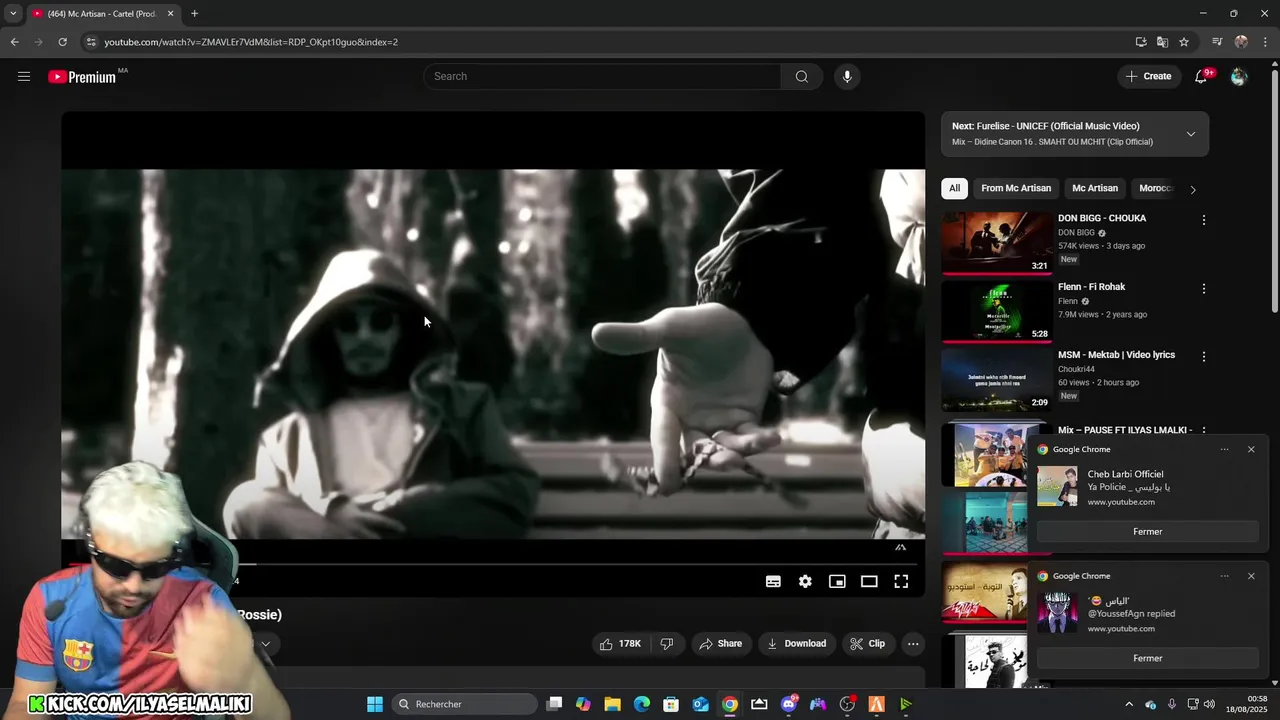1280x720 pixels.
Task: Open options for DON BIGG - CHOUKA video
Action: [1204, 220]
